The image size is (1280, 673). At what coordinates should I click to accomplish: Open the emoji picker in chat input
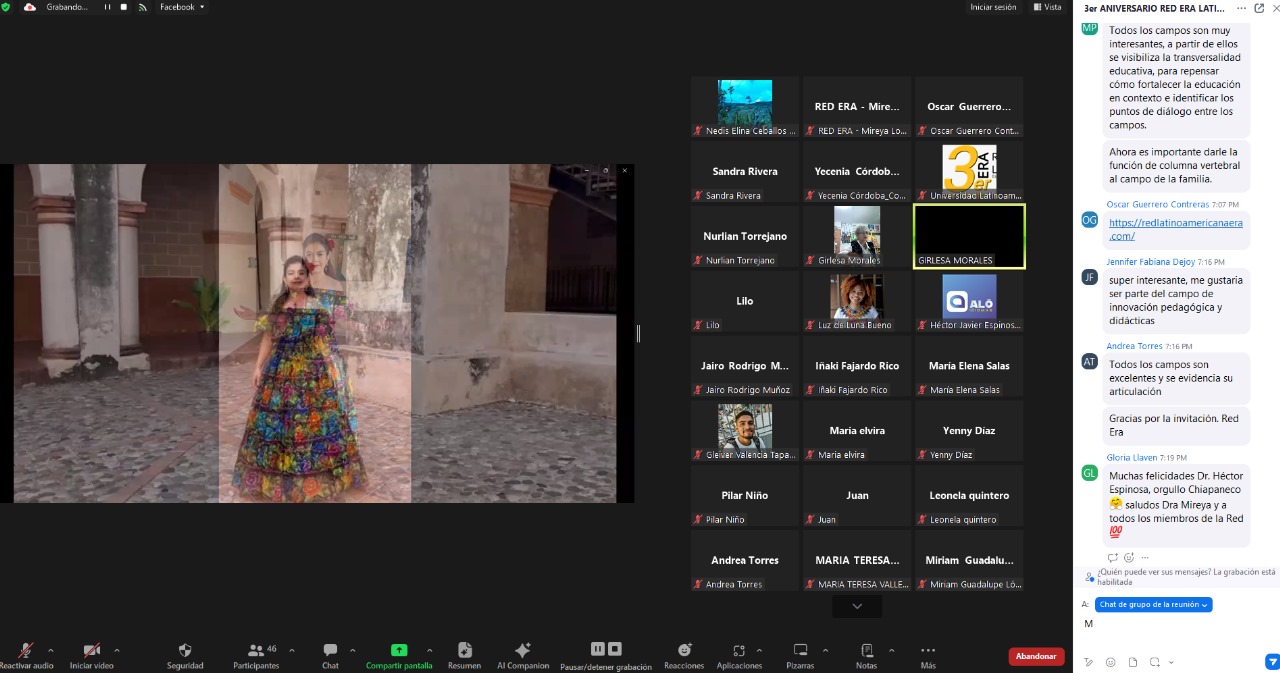point(1111,662)
